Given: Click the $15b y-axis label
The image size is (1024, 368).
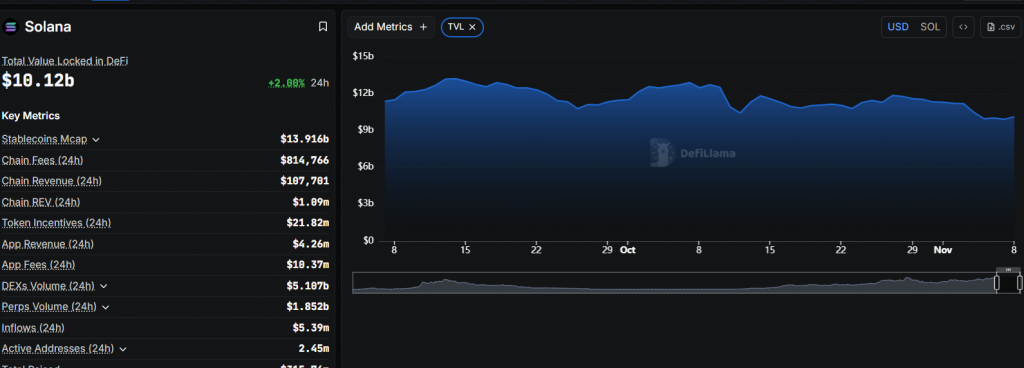Looking at the screenshot, I should pos(363,56).
